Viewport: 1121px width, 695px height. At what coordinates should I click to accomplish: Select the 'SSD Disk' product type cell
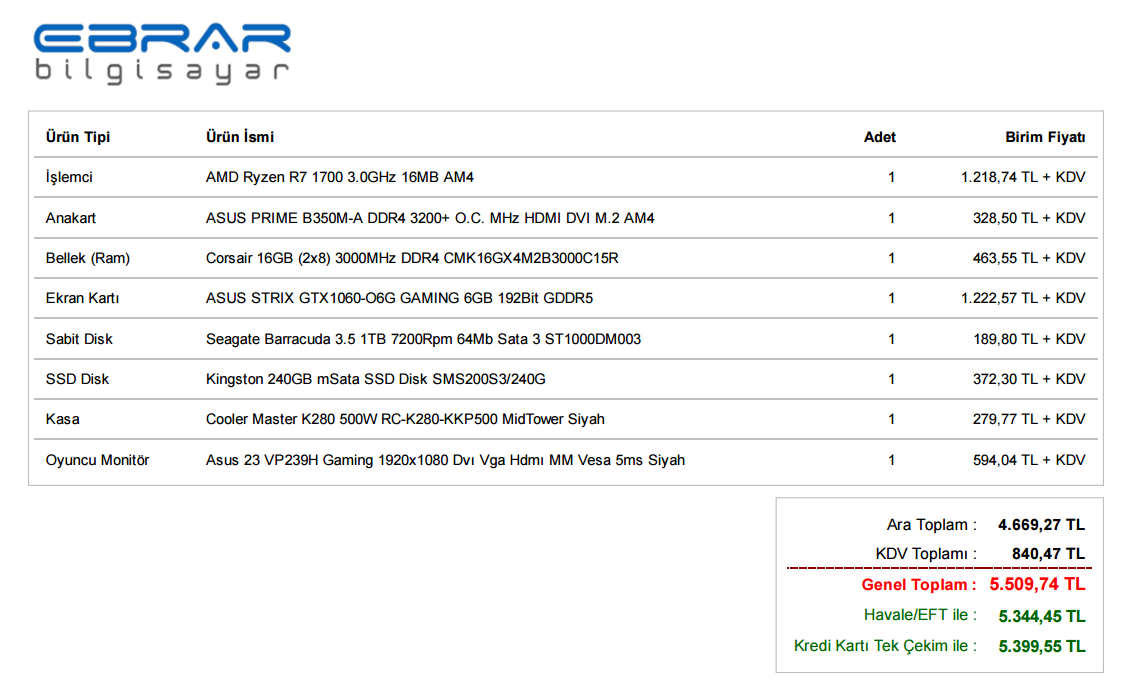pos(77,379)
